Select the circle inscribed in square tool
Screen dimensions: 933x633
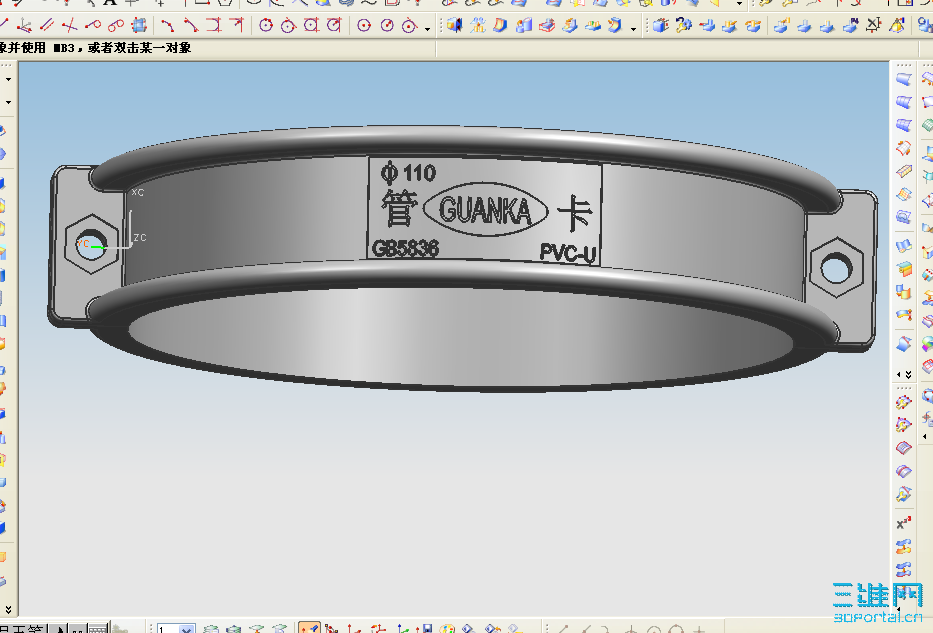coord(311,25)
